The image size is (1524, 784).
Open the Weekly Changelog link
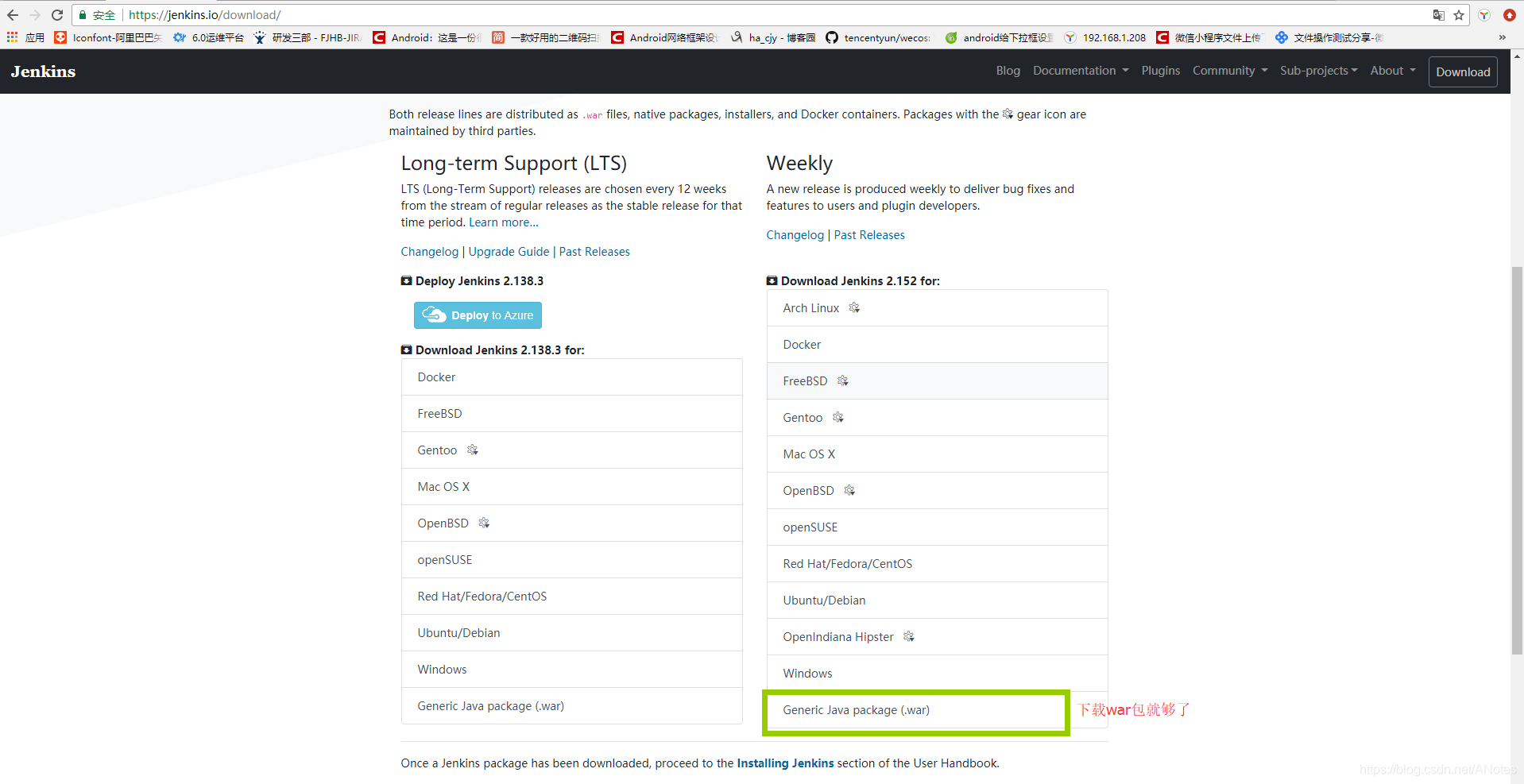point(795,235)
